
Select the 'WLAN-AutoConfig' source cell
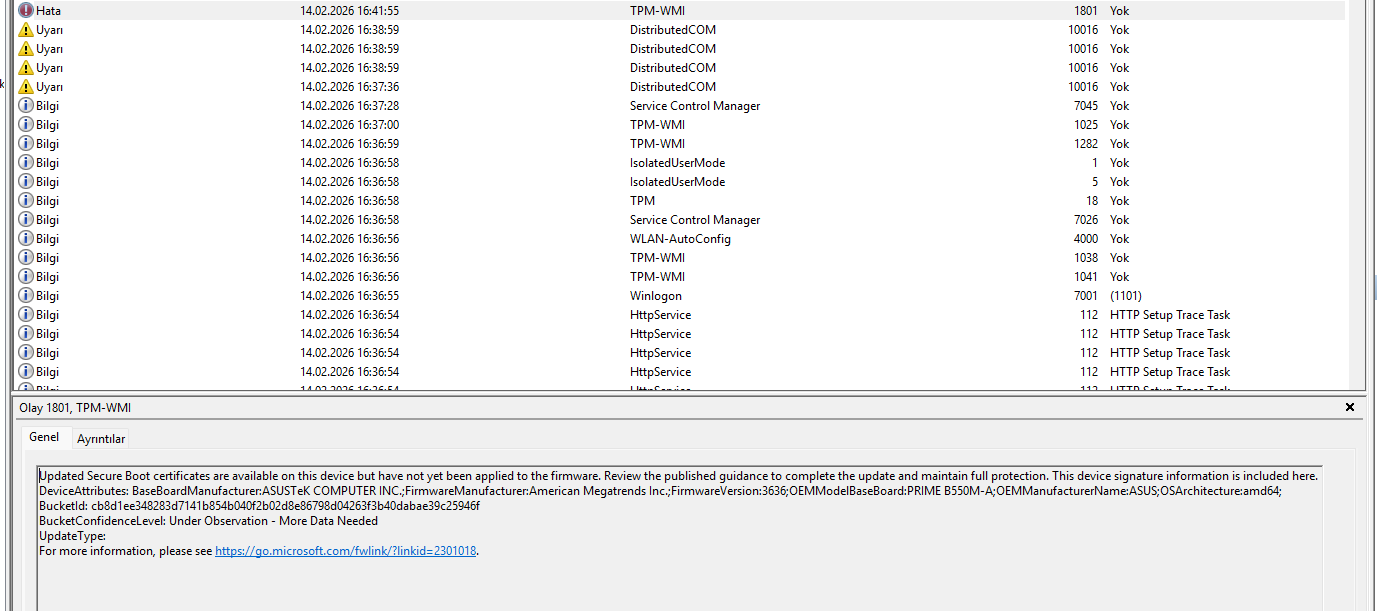(680, 239)
